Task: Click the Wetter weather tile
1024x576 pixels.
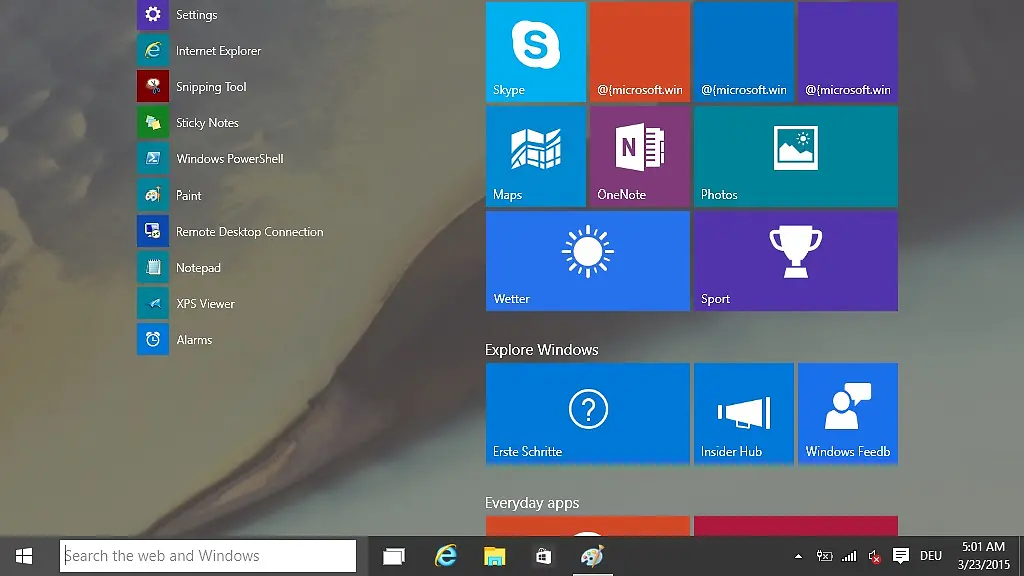Action: (x=587, y=260)
